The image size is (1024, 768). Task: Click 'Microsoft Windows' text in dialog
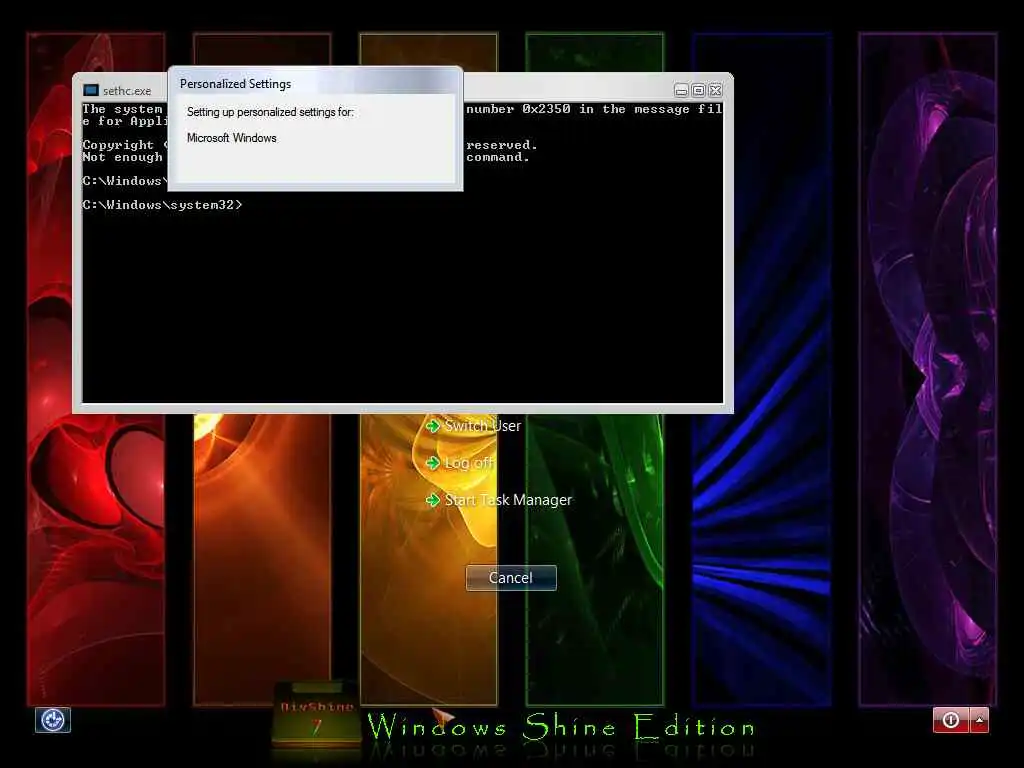(x=232, y=138)
